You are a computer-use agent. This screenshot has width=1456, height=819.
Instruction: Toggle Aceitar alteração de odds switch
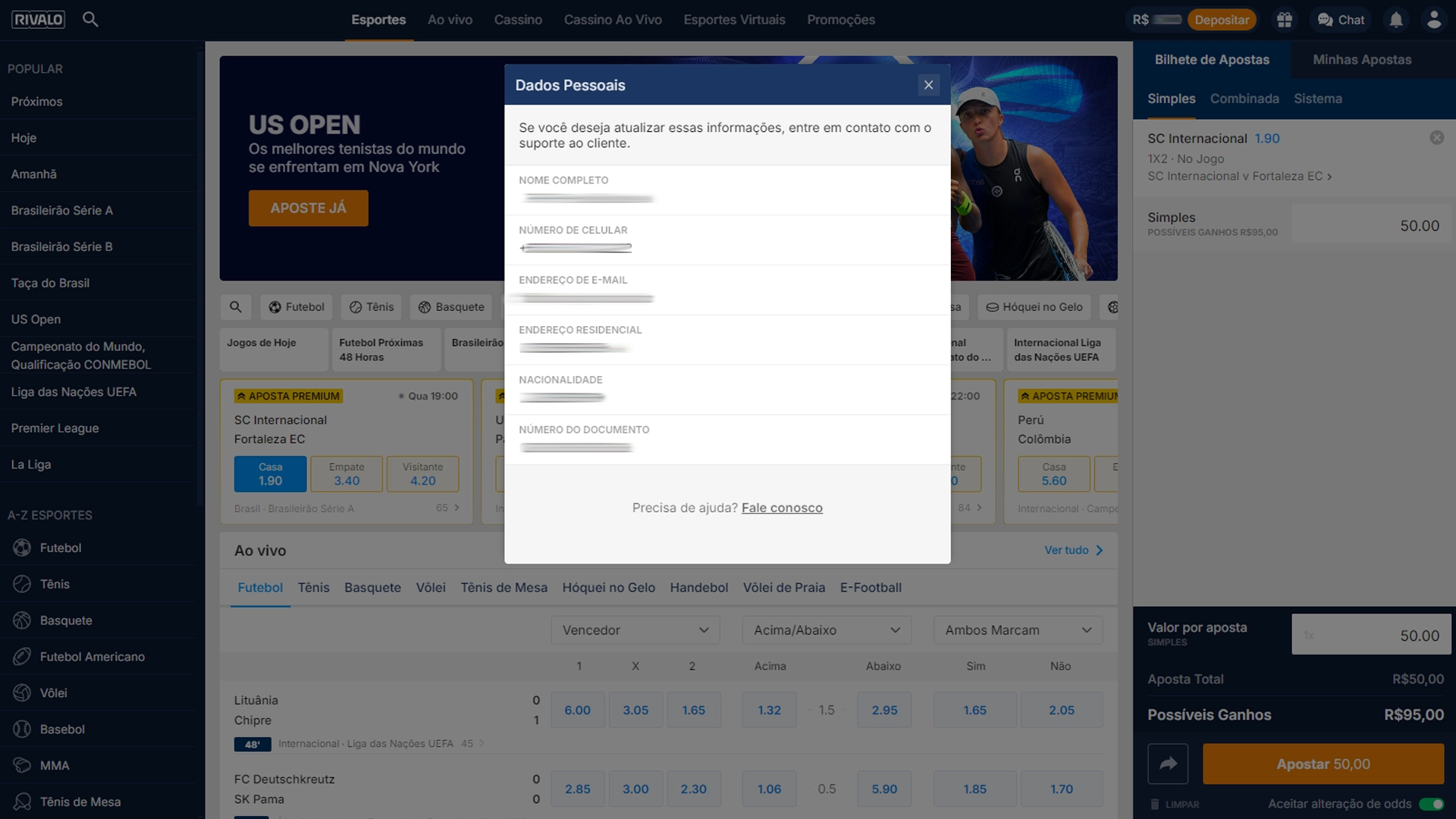(1431, 804)
